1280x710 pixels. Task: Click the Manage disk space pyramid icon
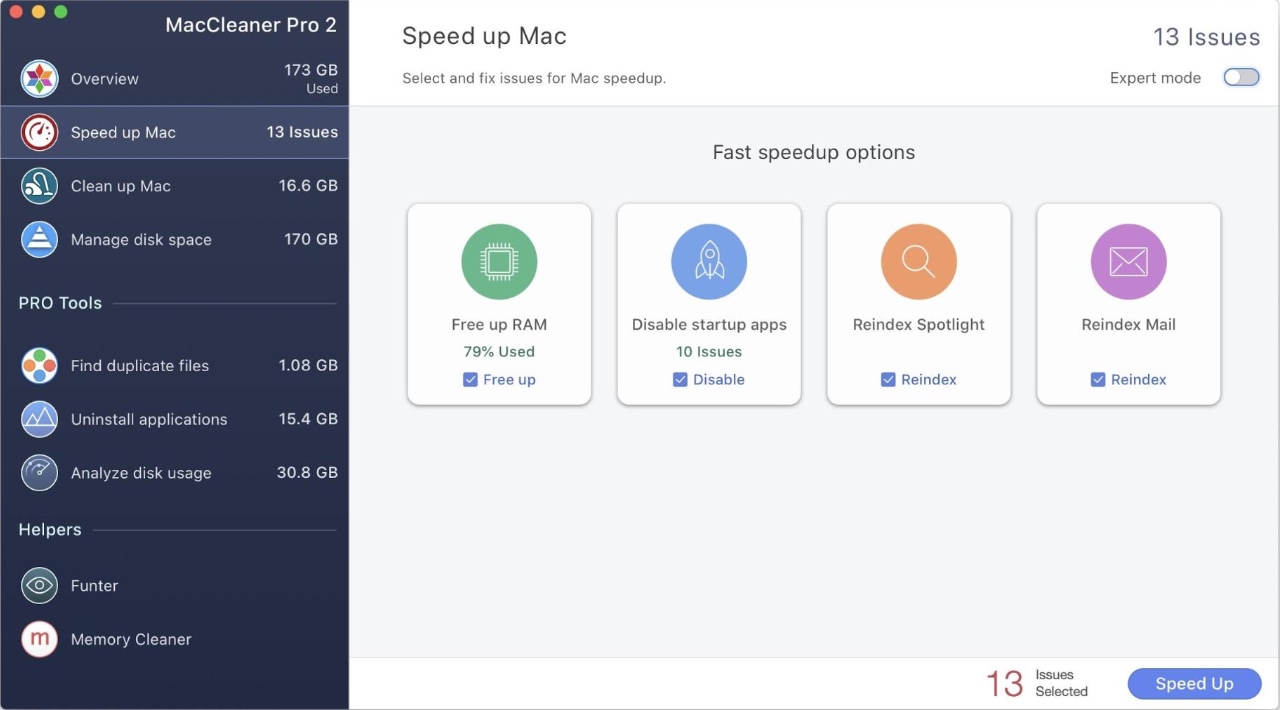[39, 240]
